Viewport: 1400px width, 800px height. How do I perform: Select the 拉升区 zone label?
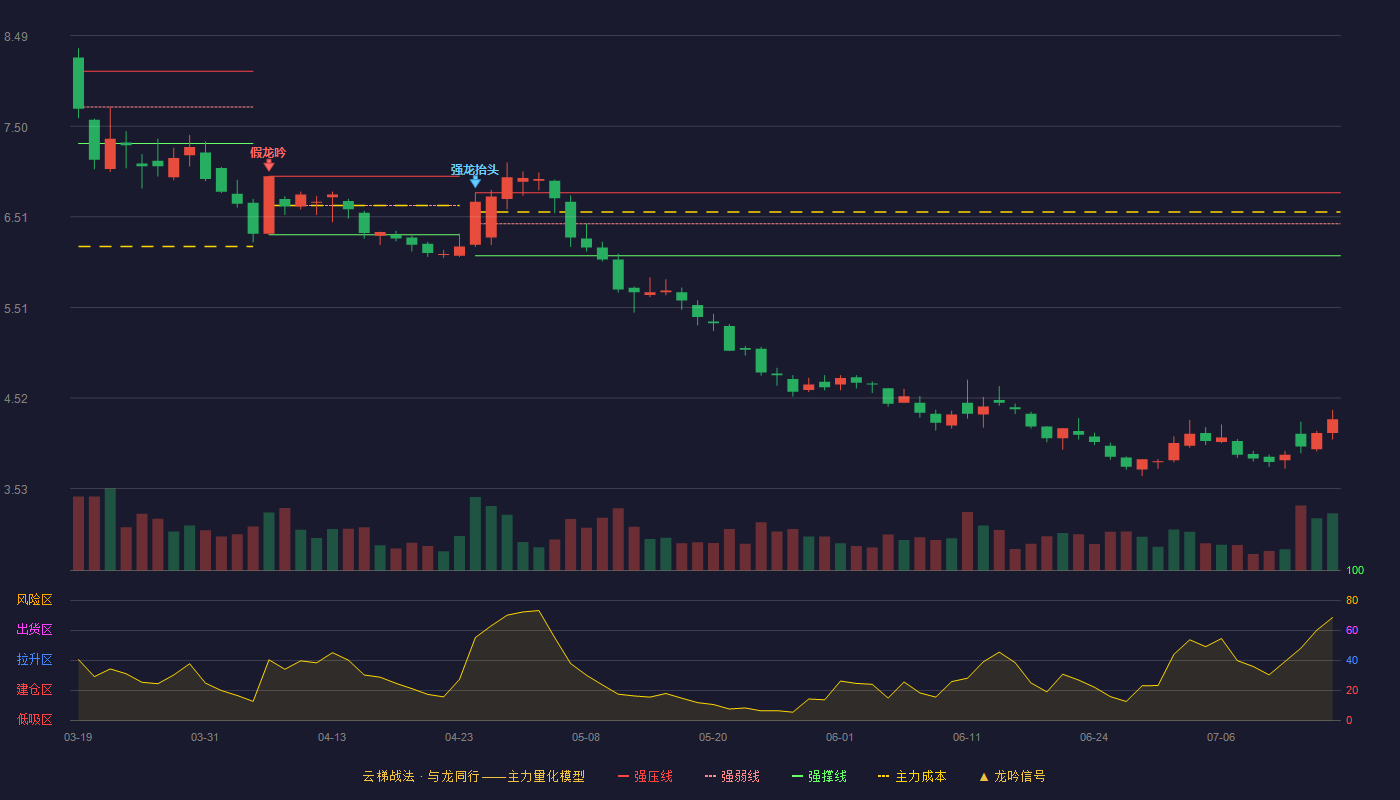[34, 660]
